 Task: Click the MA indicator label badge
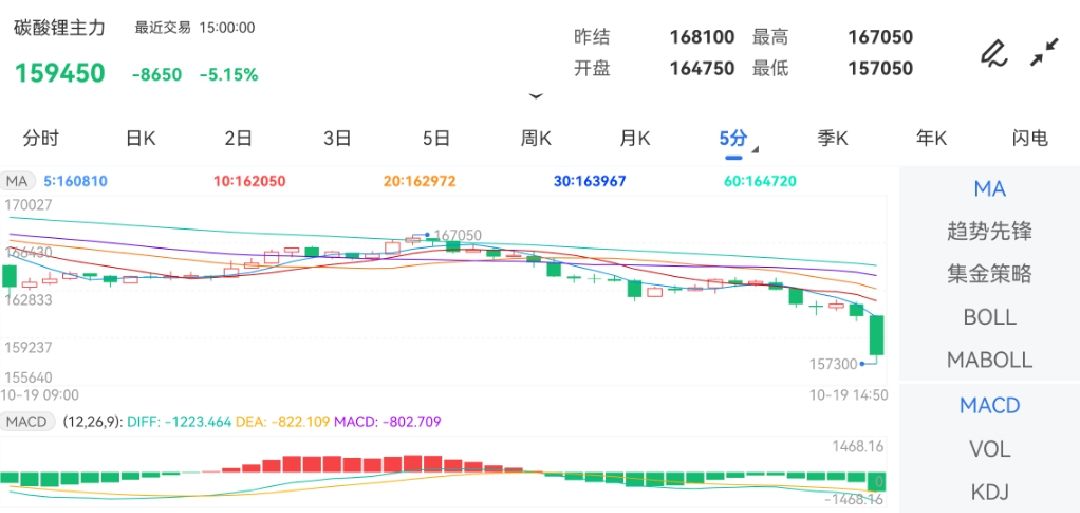click(x=17, y=181)
